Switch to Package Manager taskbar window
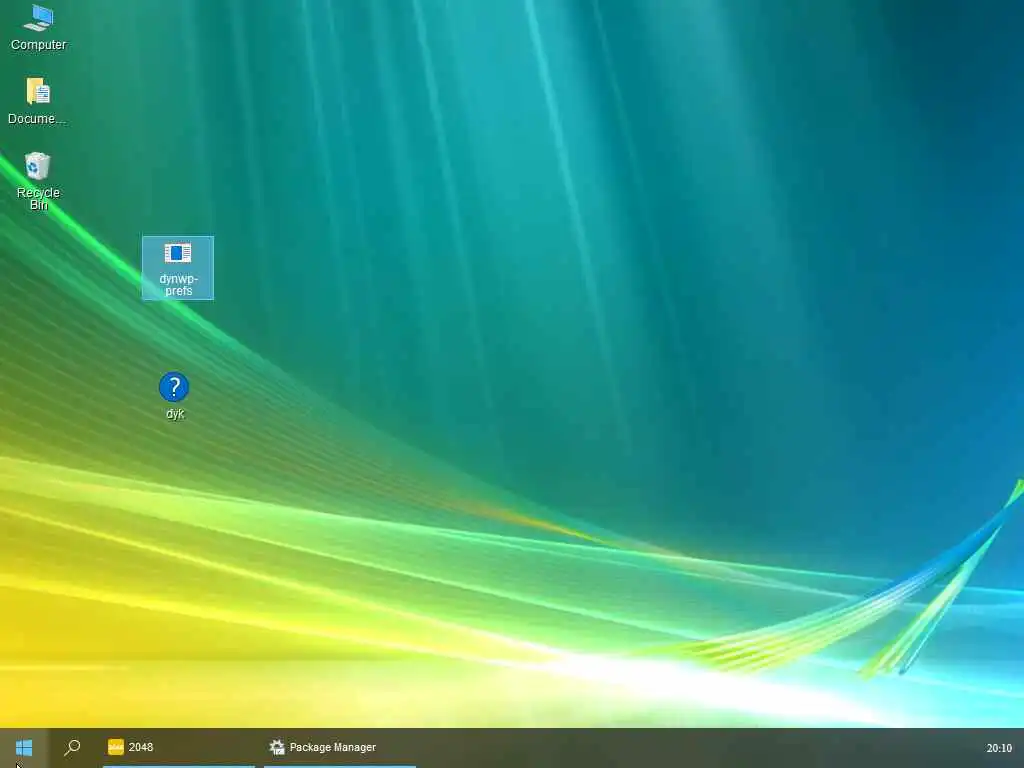Screen dimensions: 1024x768 [340, 747]
